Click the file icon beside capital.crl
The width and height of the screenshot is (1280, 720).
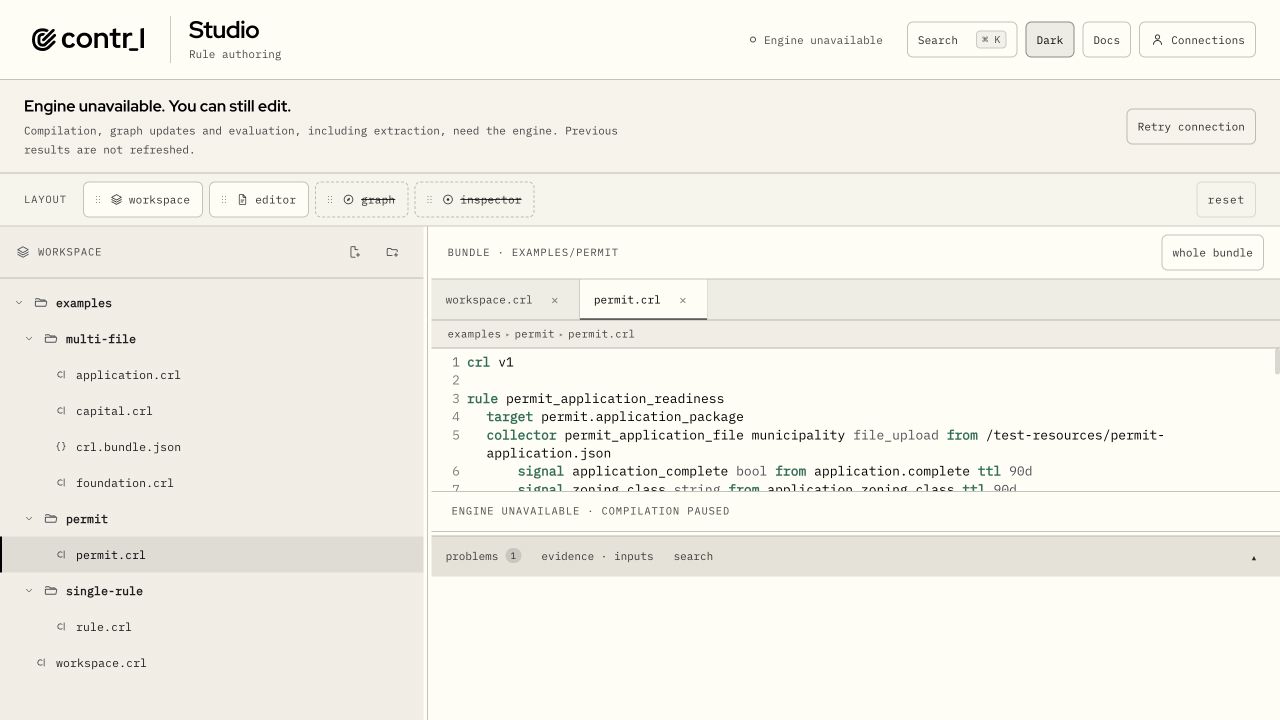click(61, 411)
